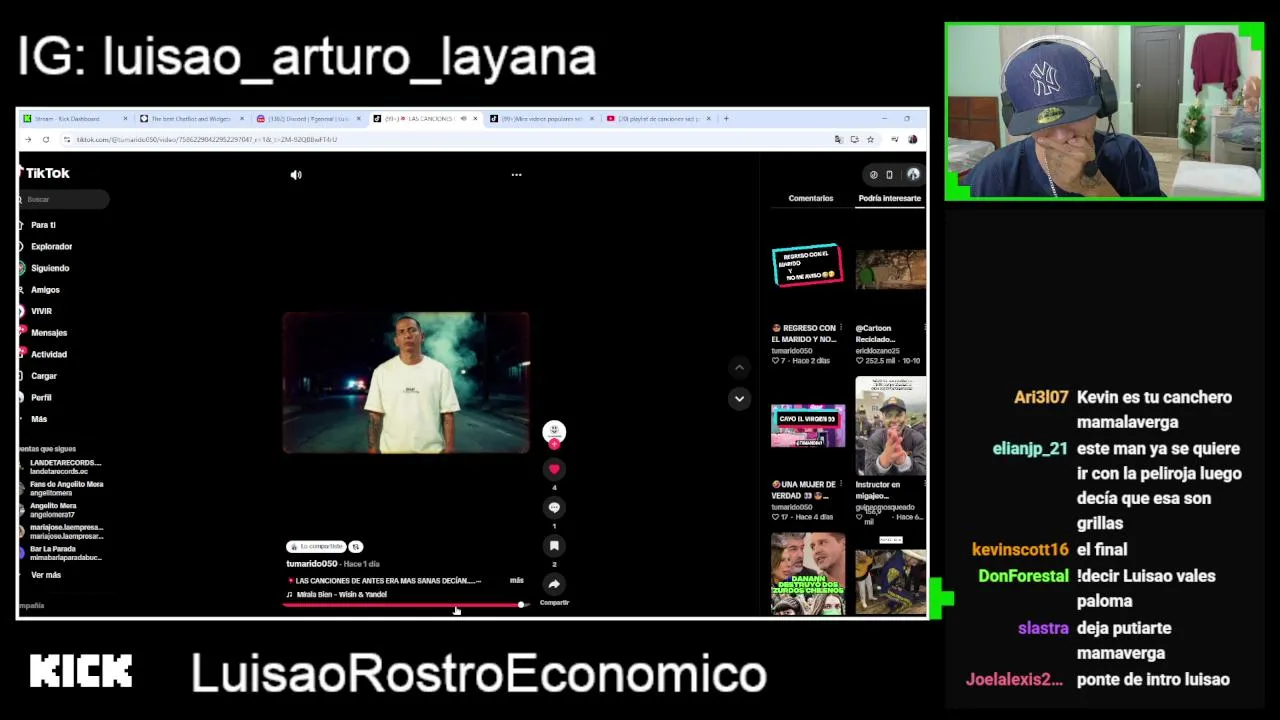The width and height of the screenshot is (1280, 720).
Task: Open the three-dots video options menu
Action: [x=516, y=175]
